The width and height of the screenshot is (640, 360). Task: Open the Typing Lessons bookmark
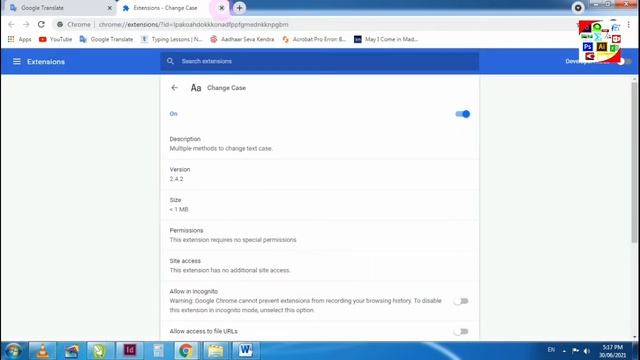[x=171, y=39]
